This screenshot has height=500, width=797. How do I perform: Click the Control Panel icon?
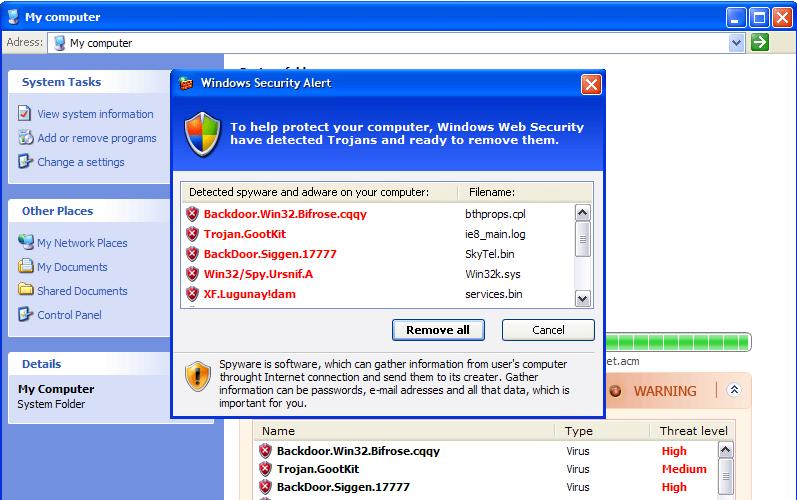[x=25, y=314]
